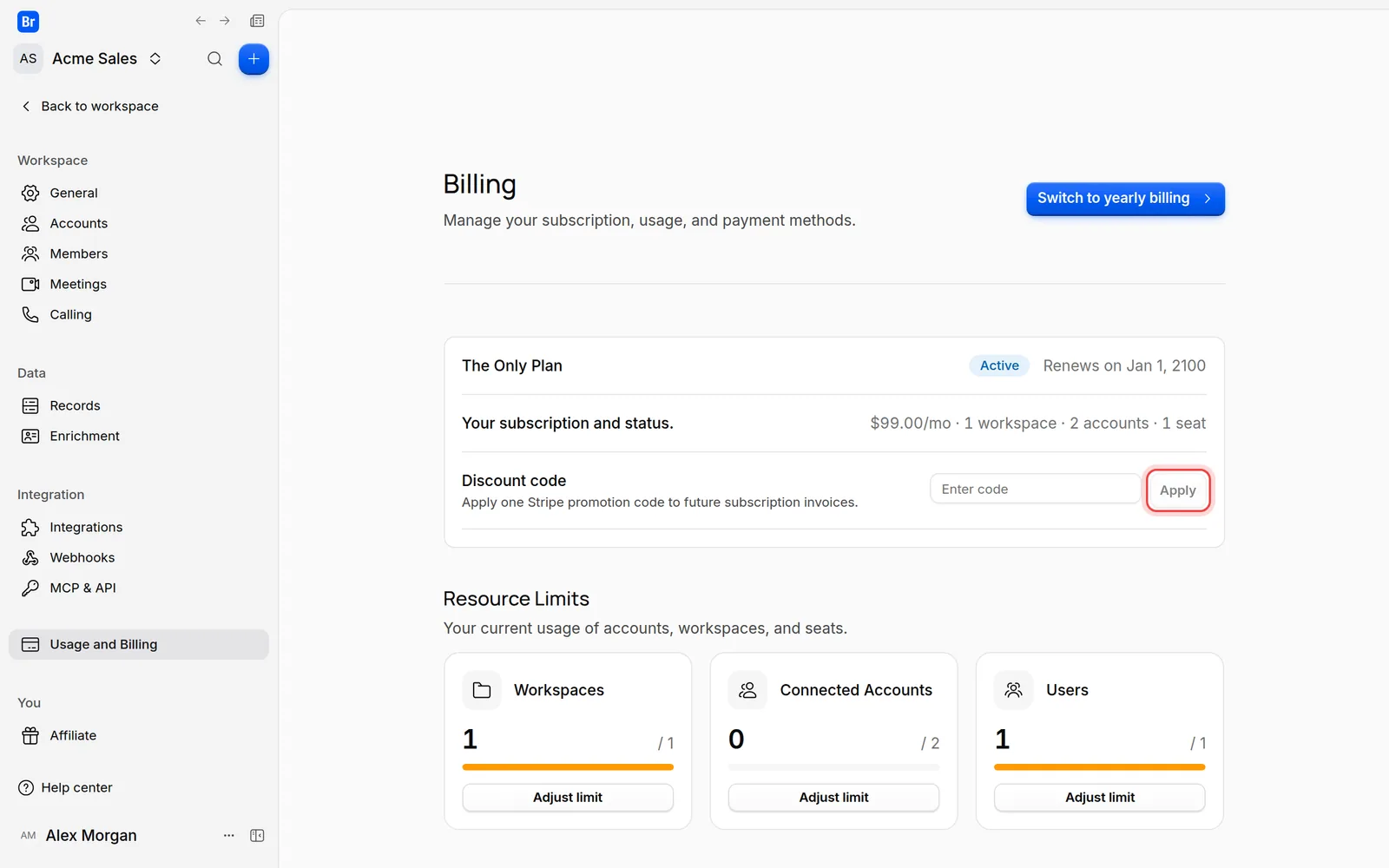Viewport: 1389px width, 868px height.
Task: Open the Records data page
Action: (x=139, y=405)
